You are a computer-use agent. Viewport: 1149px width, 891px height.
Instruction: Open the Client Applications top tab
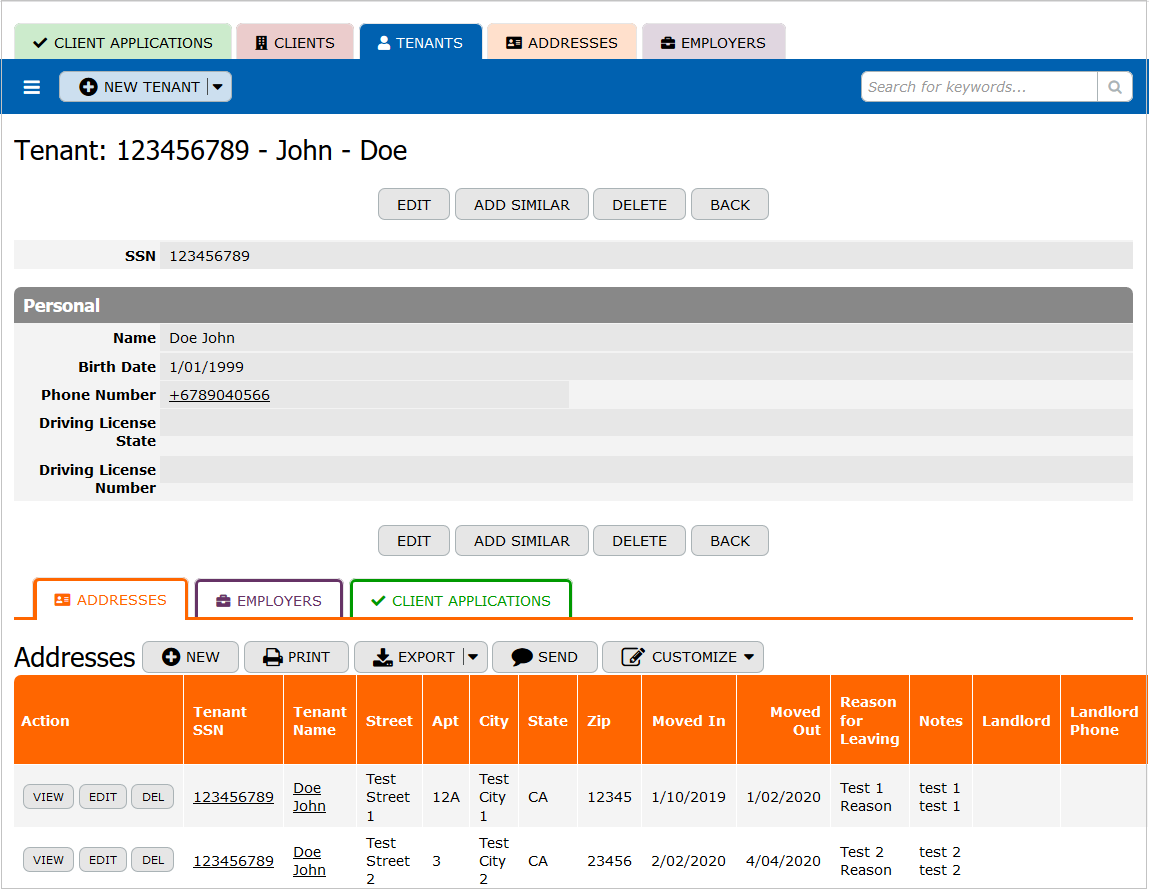pyautogui.click(x=123, y=43)
